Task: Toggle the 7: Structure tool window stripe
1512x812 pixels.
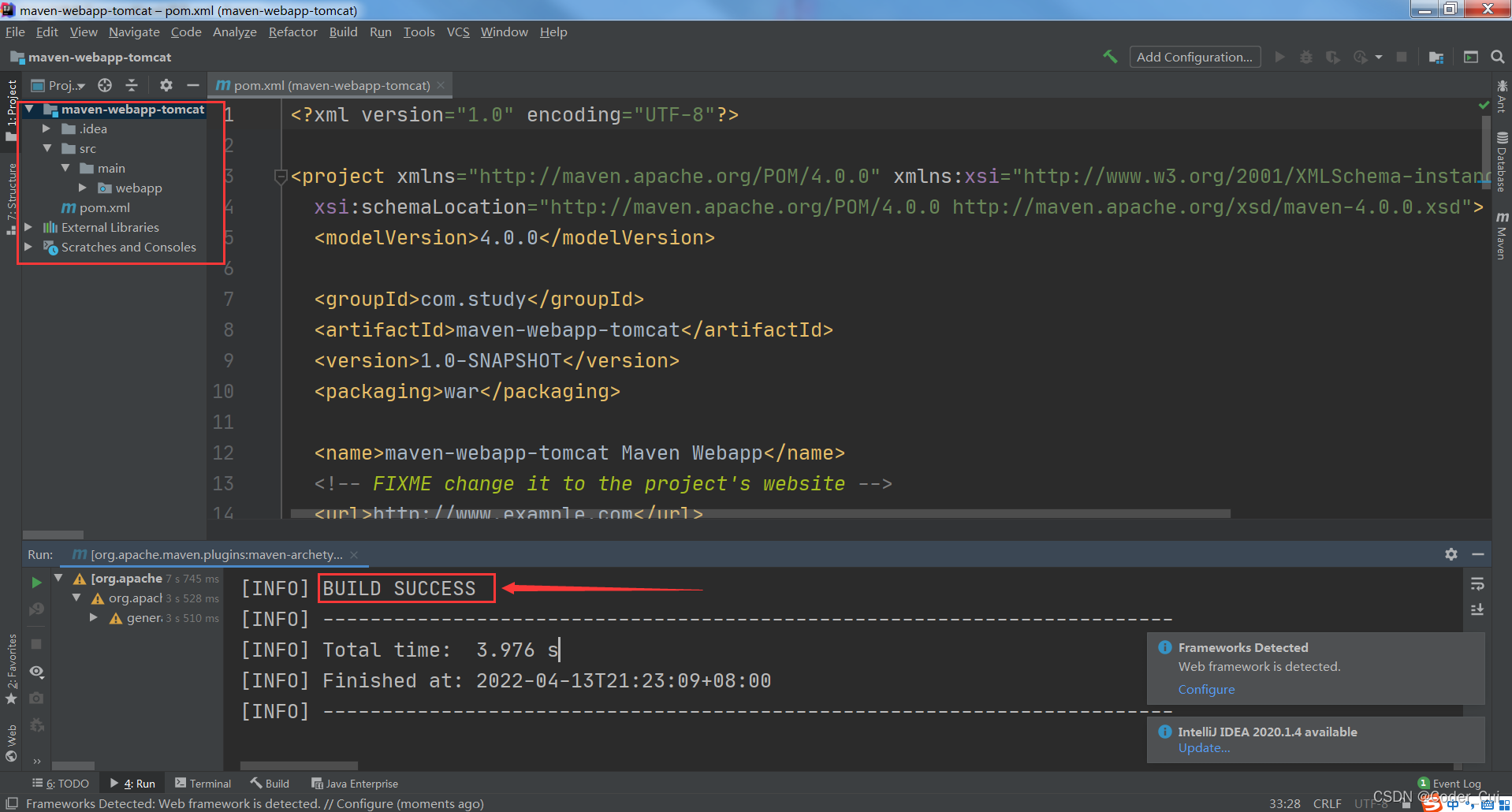Action: pos(11,199)
